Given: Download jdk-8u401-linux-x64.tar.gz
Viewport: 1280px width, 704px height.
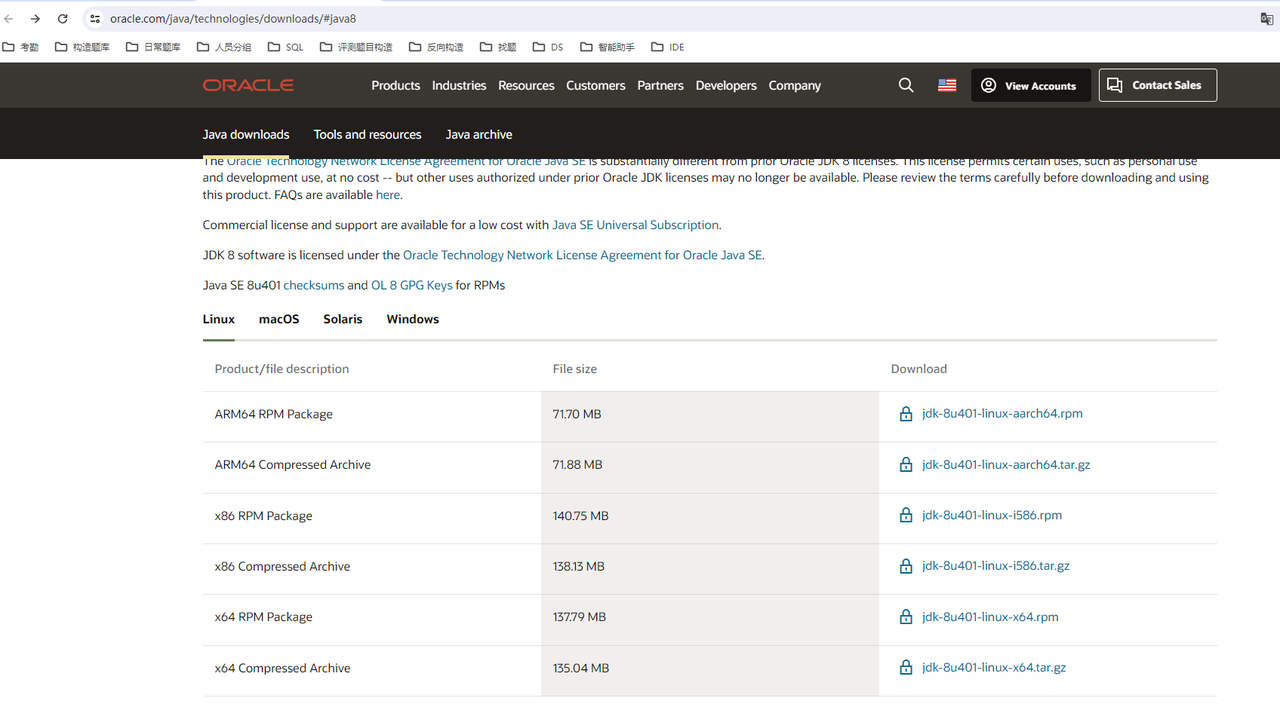Looking at the screenshot, I should pyautogui.click(x=994, y=667).
